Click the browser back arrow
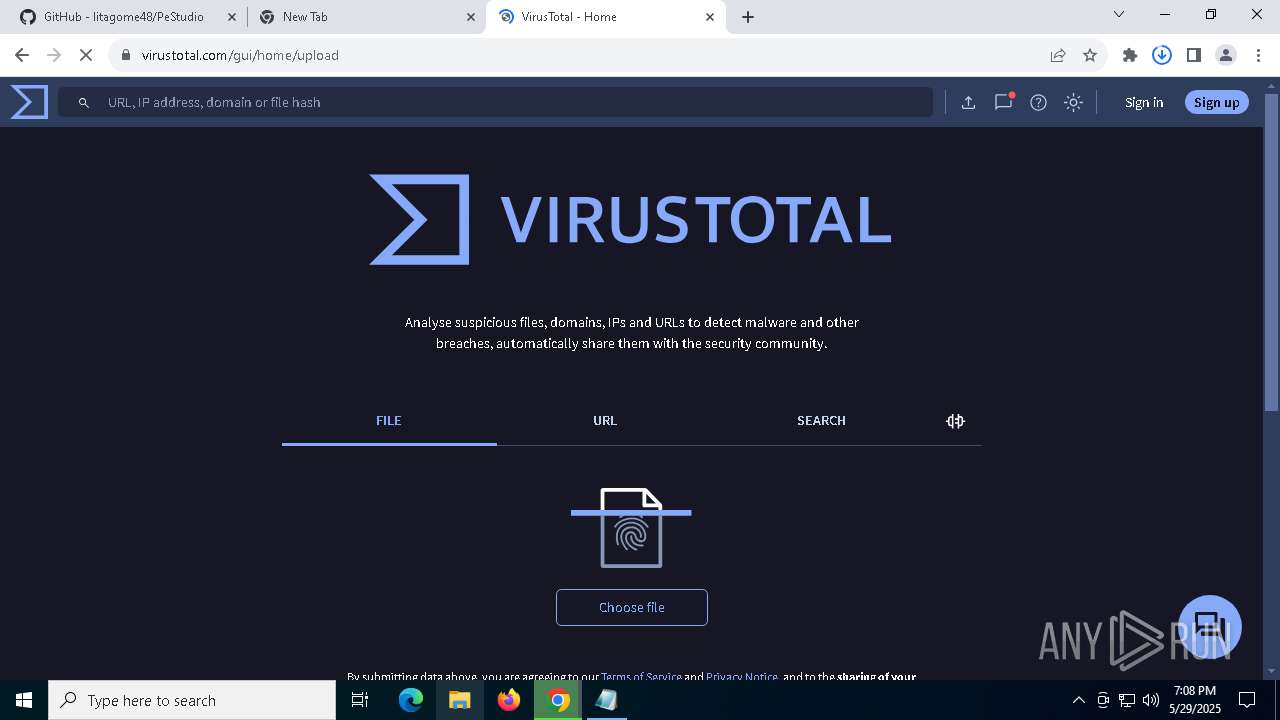The height and width of the screenshot is (720, 1280). click(22, 55)
